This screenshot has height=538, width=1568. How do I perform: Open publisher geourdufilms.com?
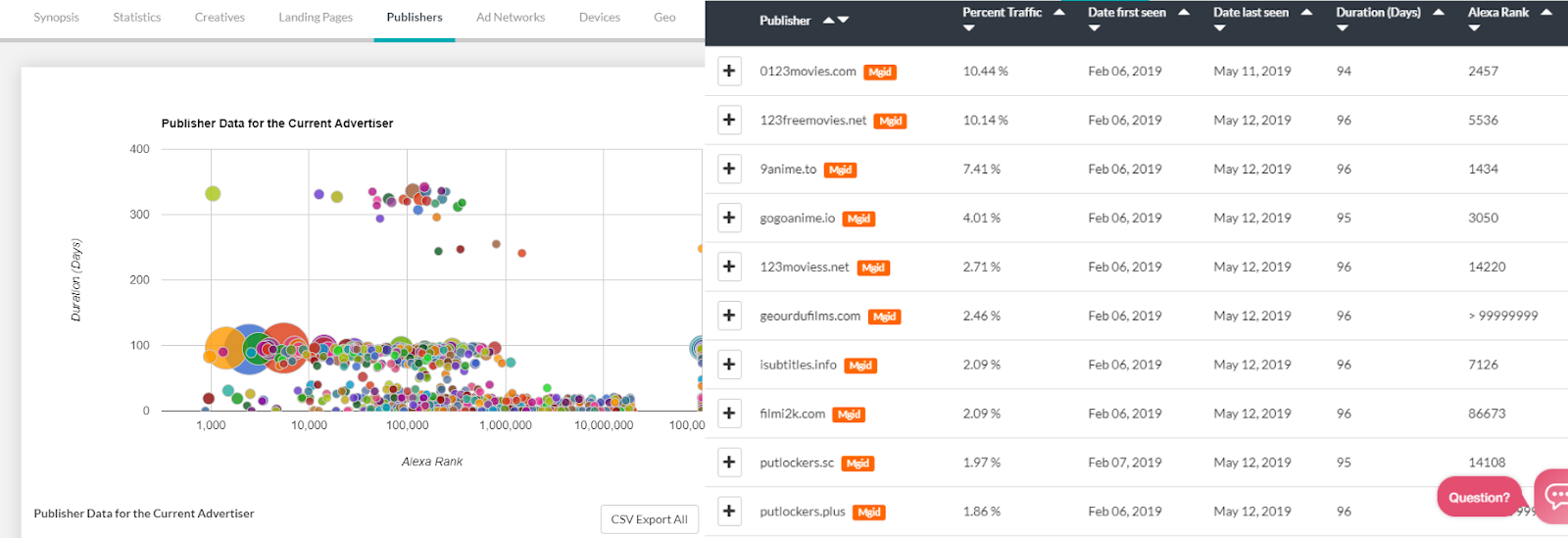click(809, 317)
